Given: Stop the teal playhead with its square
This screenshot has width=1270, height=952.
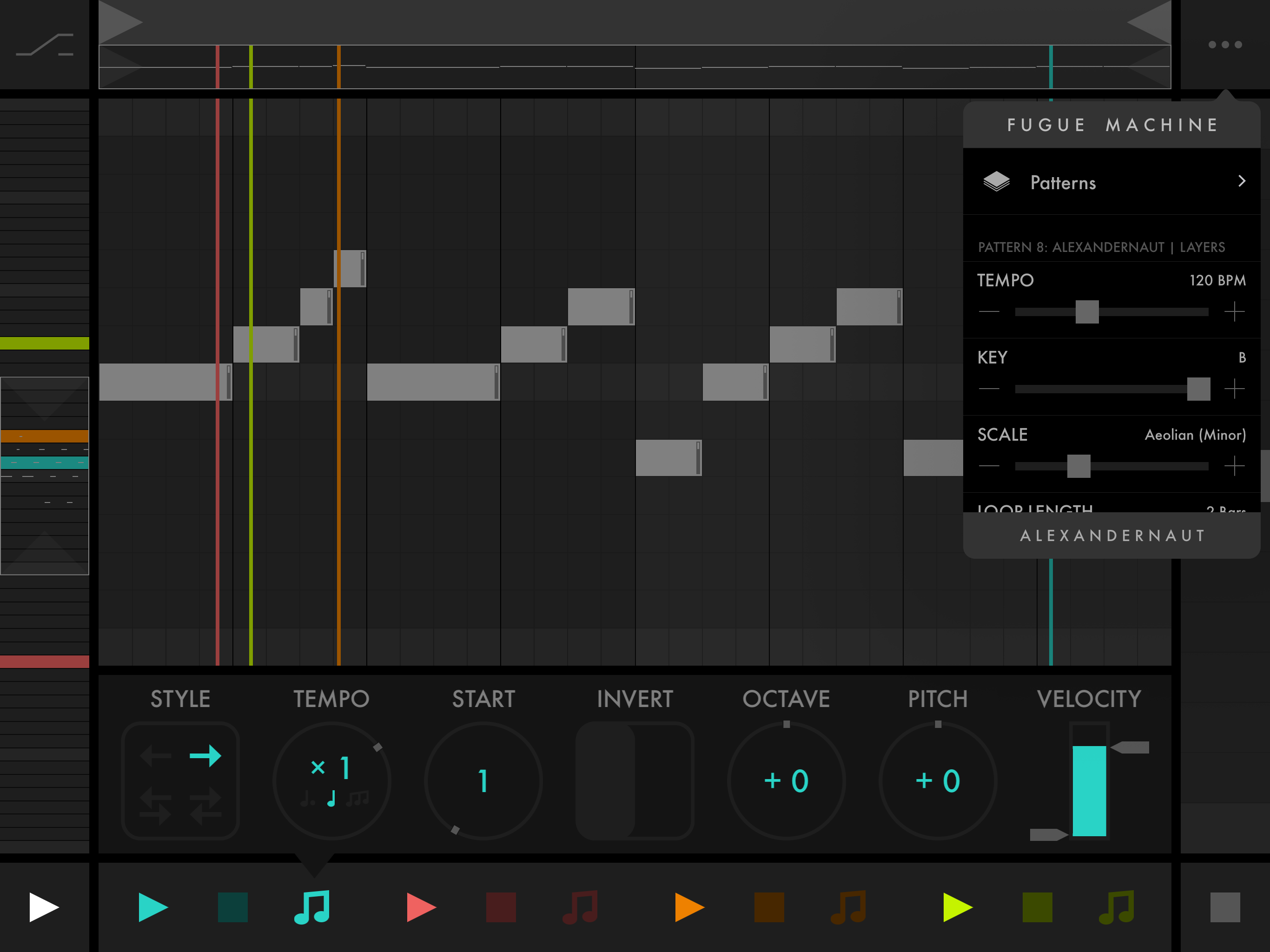Looking at the screenshot, I should pyautogui.click(x=232, y=907).
